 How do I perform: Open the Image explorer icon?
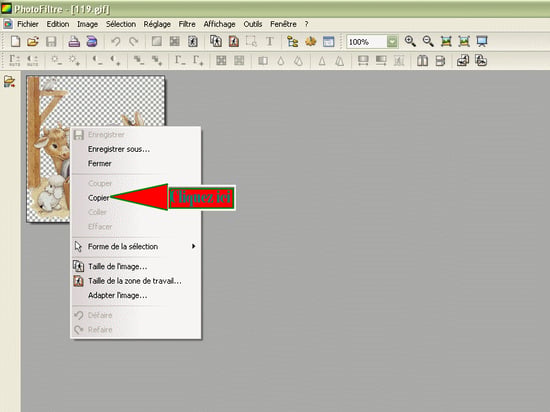tap(292, 41)
